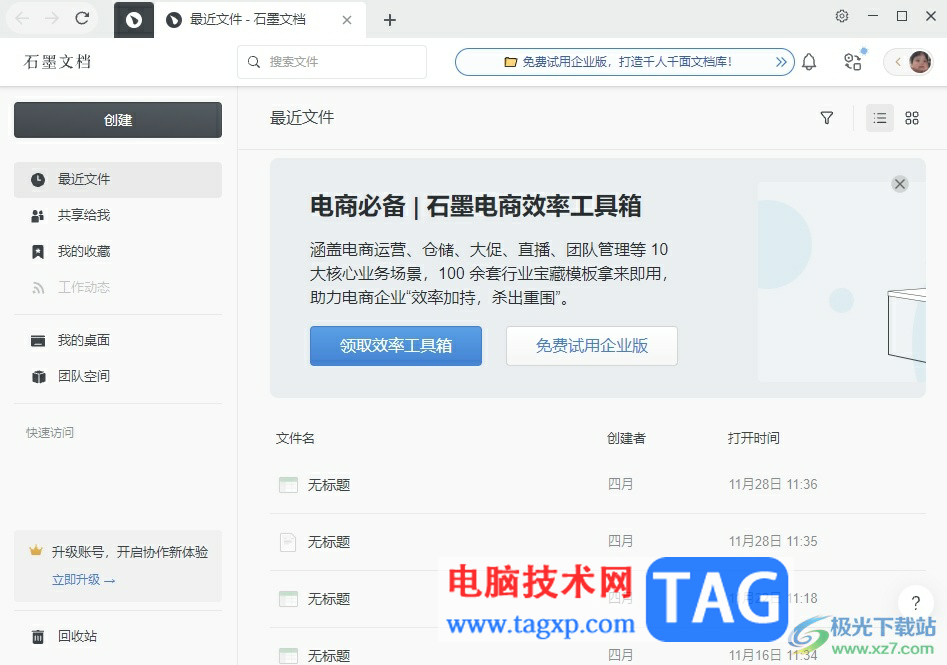Switch to grid view
The width and height of the screenshot is (947, 665).
912,118
